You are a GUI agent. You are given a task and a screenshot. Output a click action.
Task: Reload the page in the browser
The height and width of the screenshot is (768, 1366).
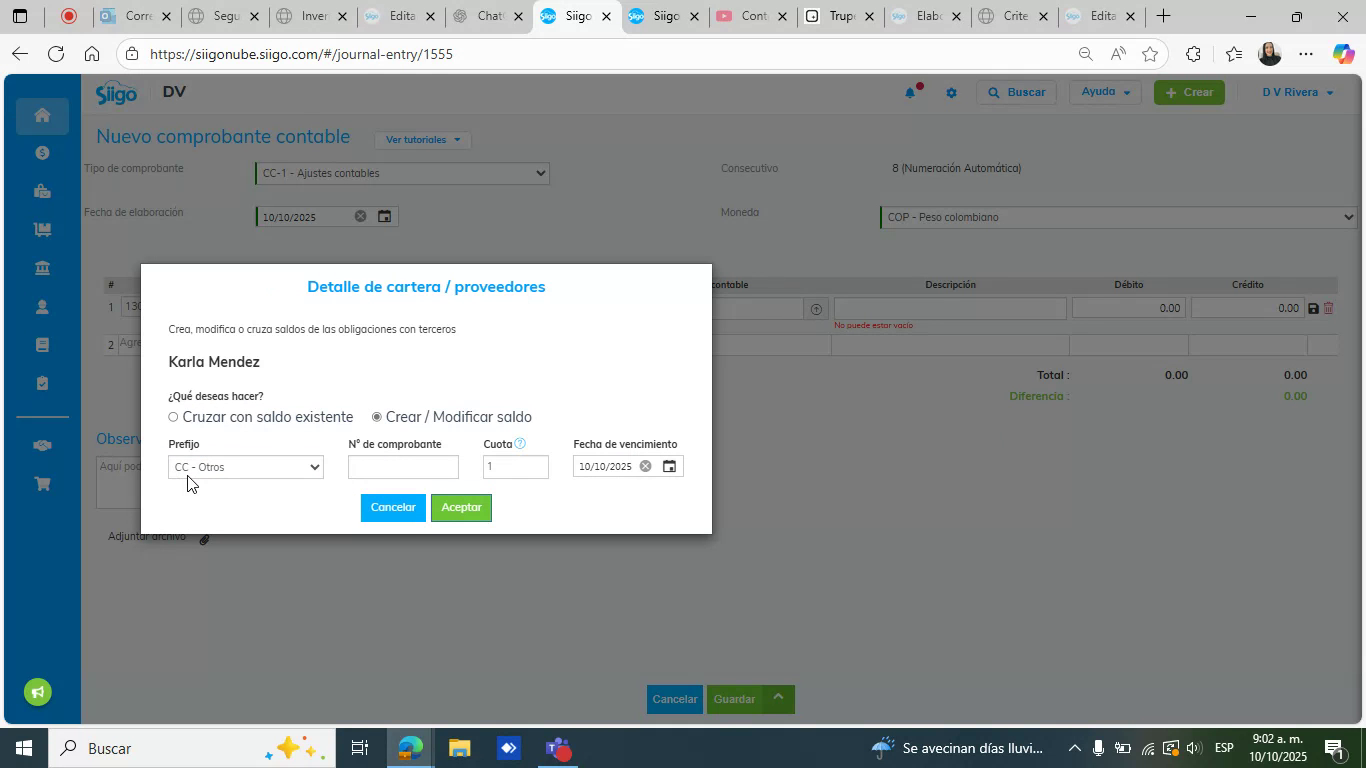pyautogui.click(x=56, y=54)
